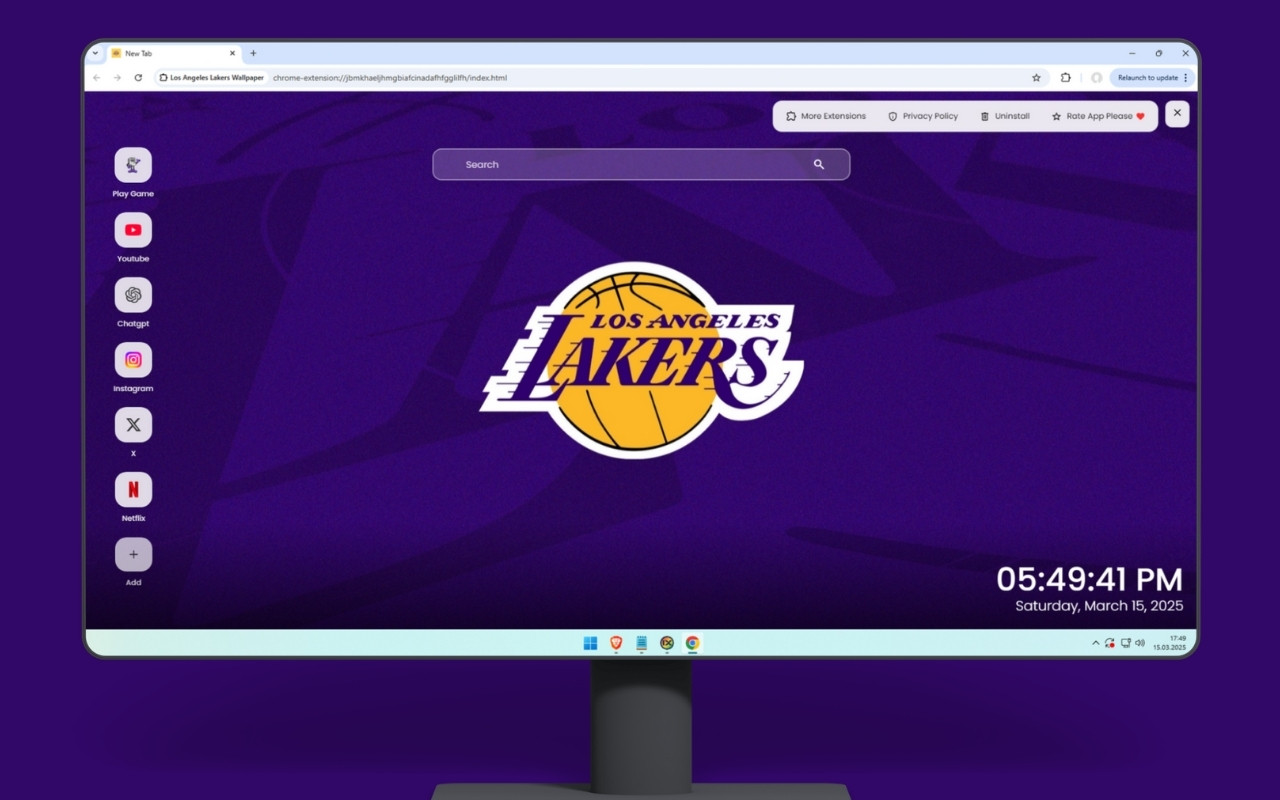Click the search magnifier icon
1280x800 pixels.
tap(819, 164)
